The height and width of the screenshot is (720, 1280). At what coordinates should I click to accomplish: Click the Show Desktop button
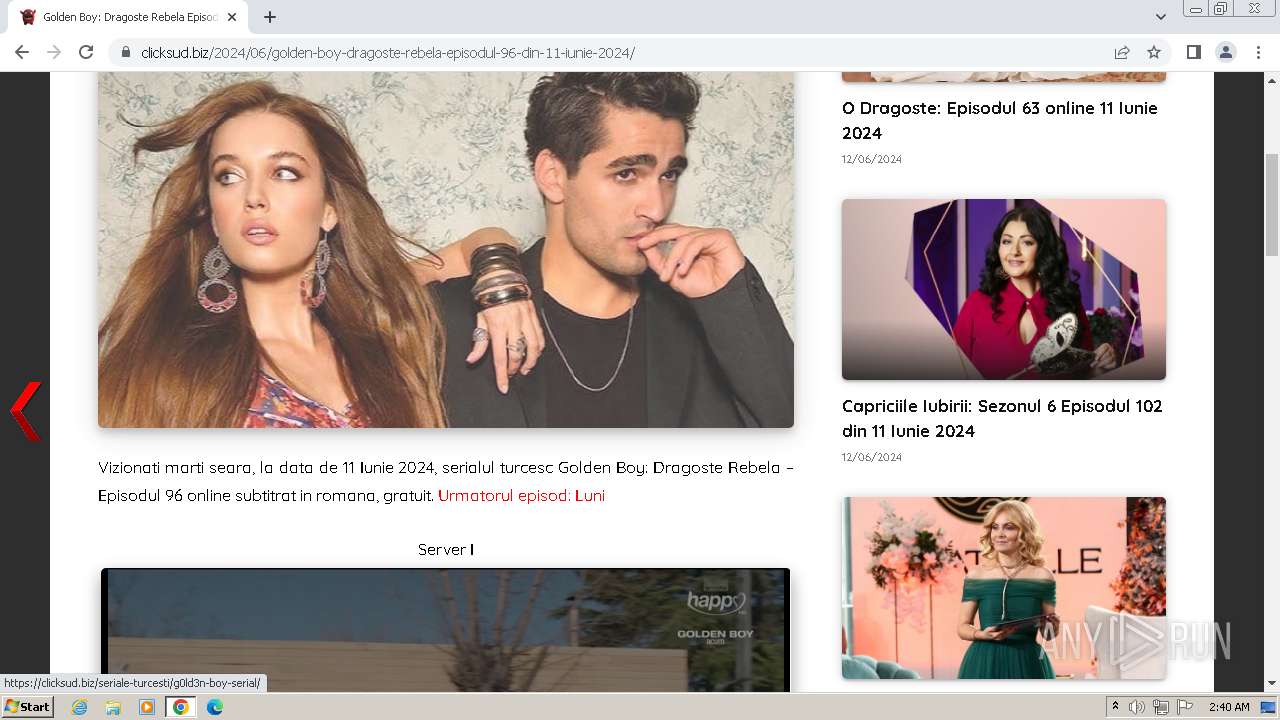coord(1269,707)
